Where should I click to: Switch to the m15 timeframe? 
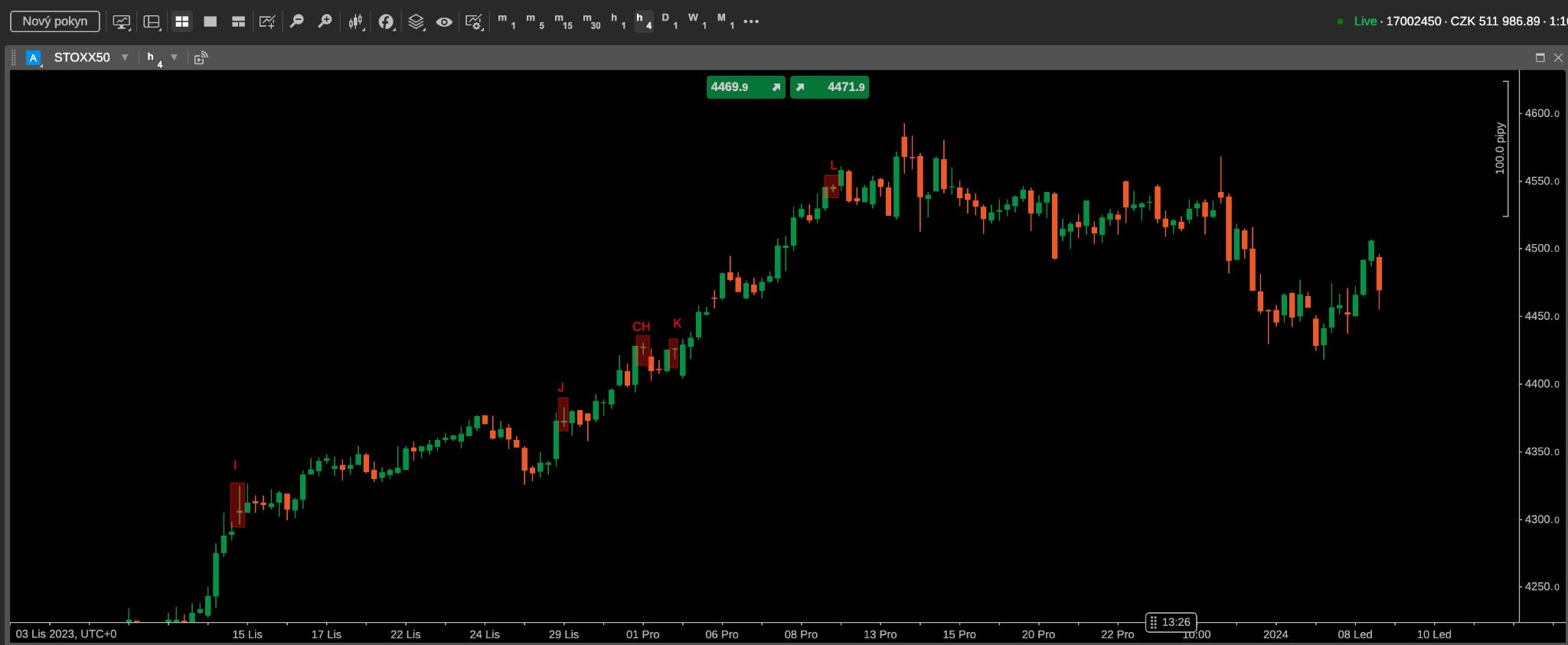[x=563, y=21]
